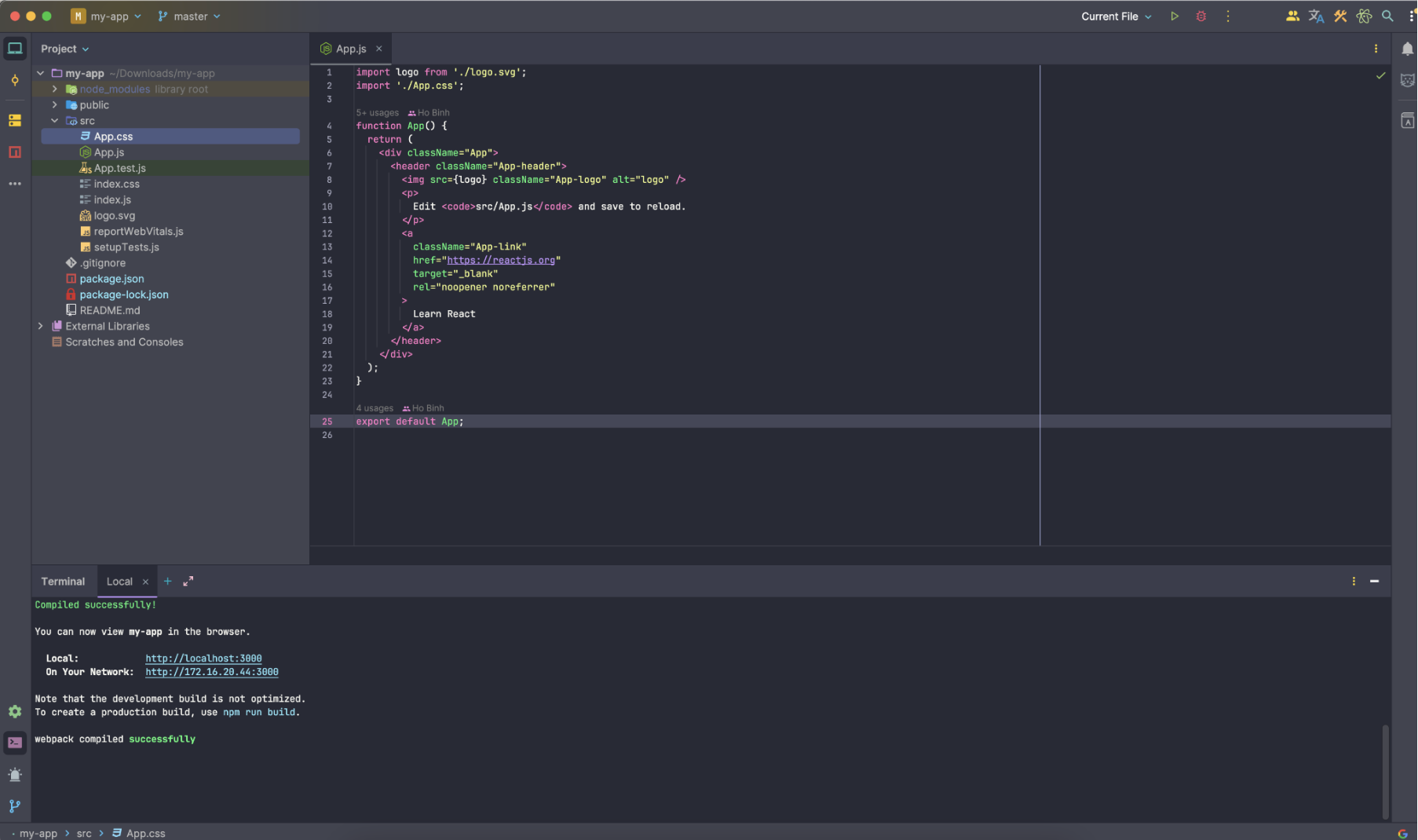Viewport: 1418px width, 840px height.
Task: Click the green inspection checkmark in editor
Action: coord(1380,76)
